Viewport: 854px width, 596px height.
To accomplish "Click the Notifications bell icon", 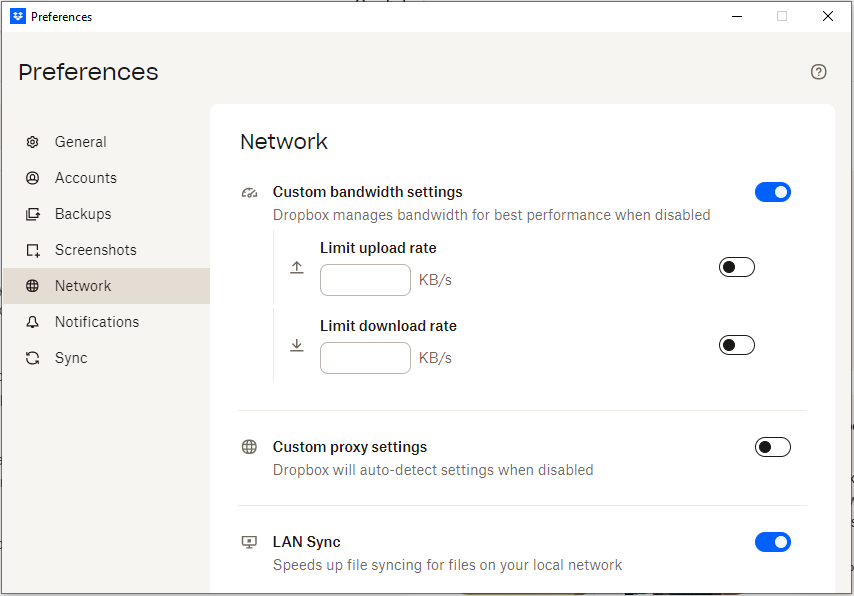I will click(33, 322).
